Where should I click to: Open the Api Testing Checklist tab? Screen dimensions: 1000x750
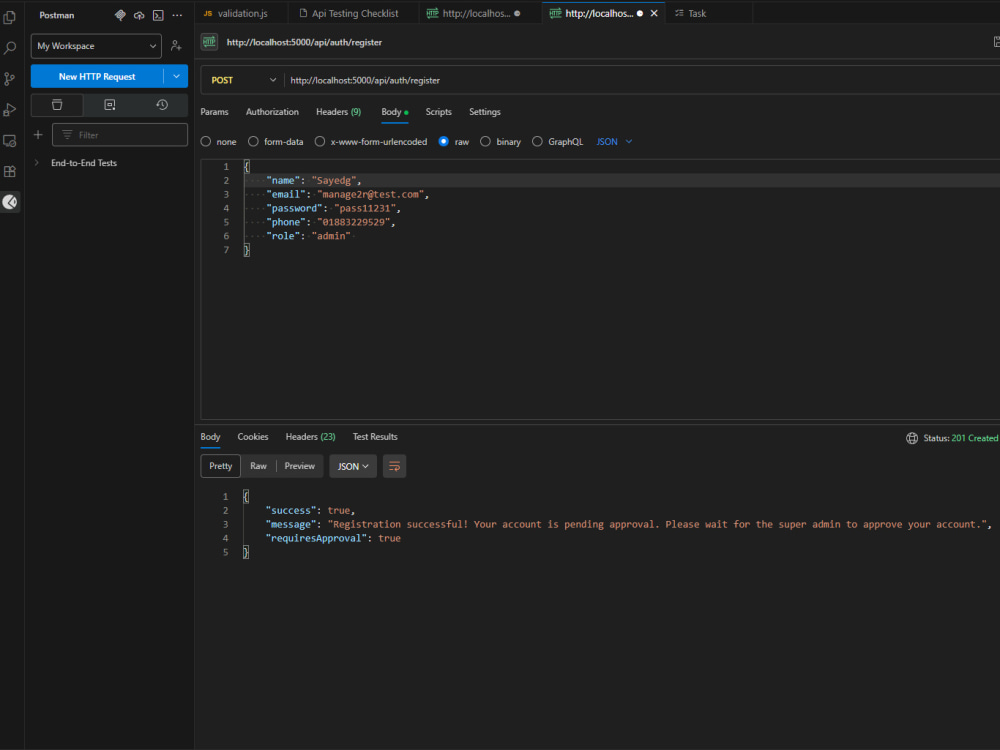[353, 13]
